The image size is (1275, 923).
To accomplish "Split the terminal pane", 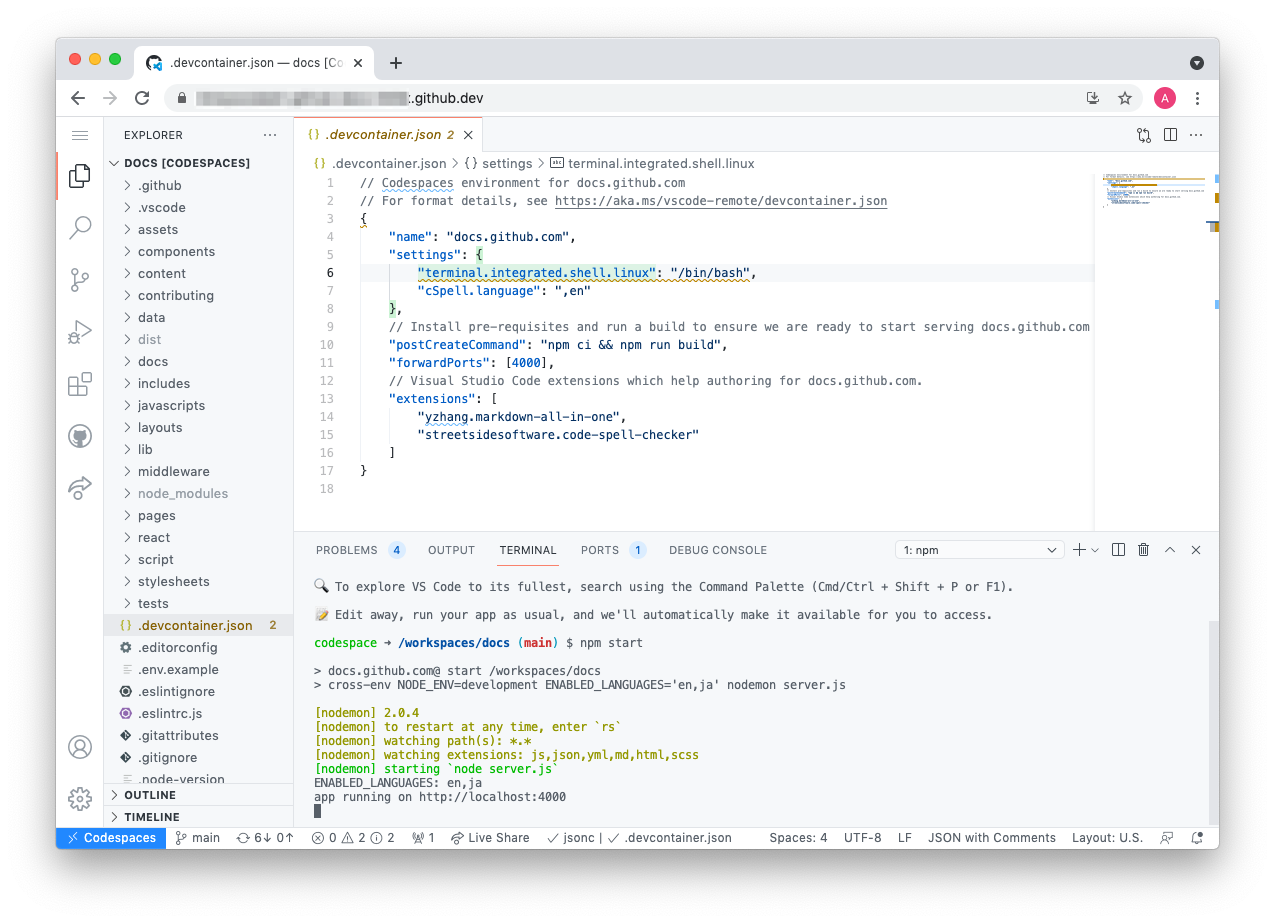I will coord(1117,549).
